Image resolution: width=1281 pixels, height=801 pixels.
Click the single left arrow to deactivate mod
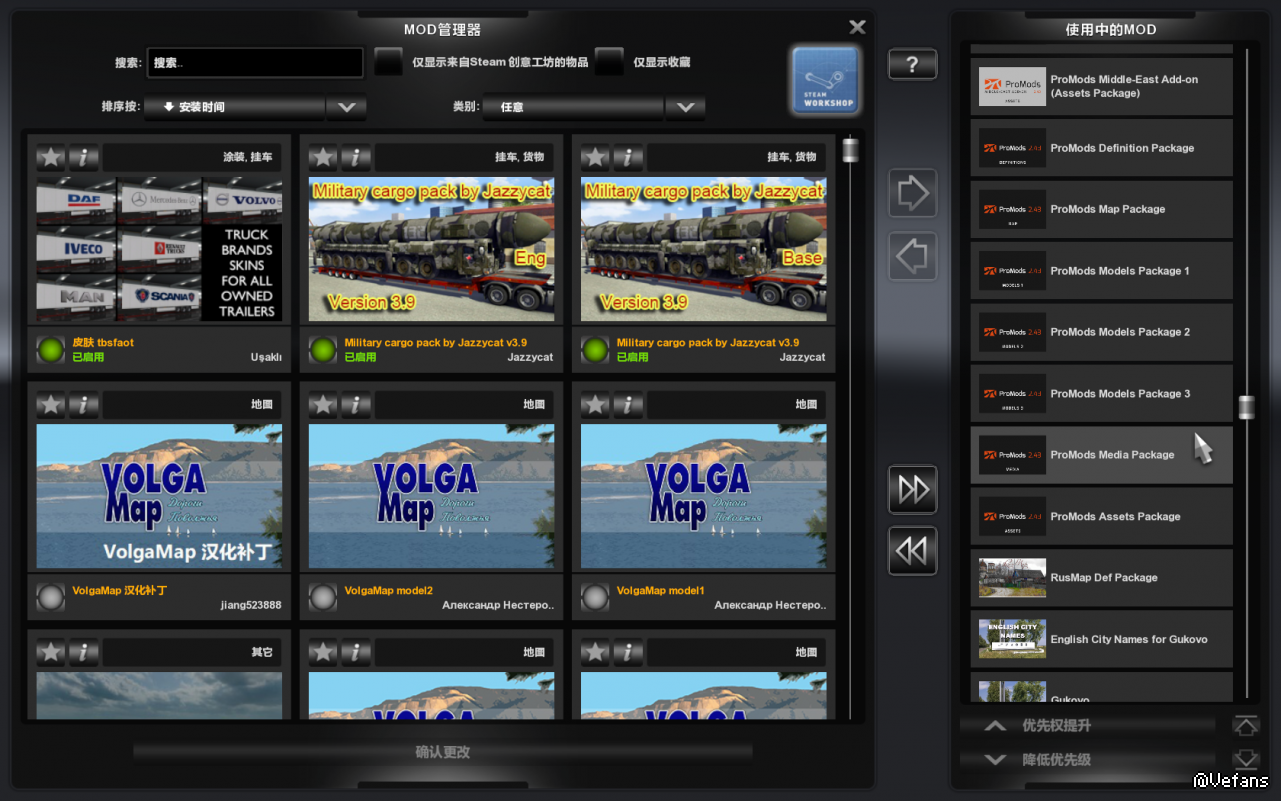[912, 257]
